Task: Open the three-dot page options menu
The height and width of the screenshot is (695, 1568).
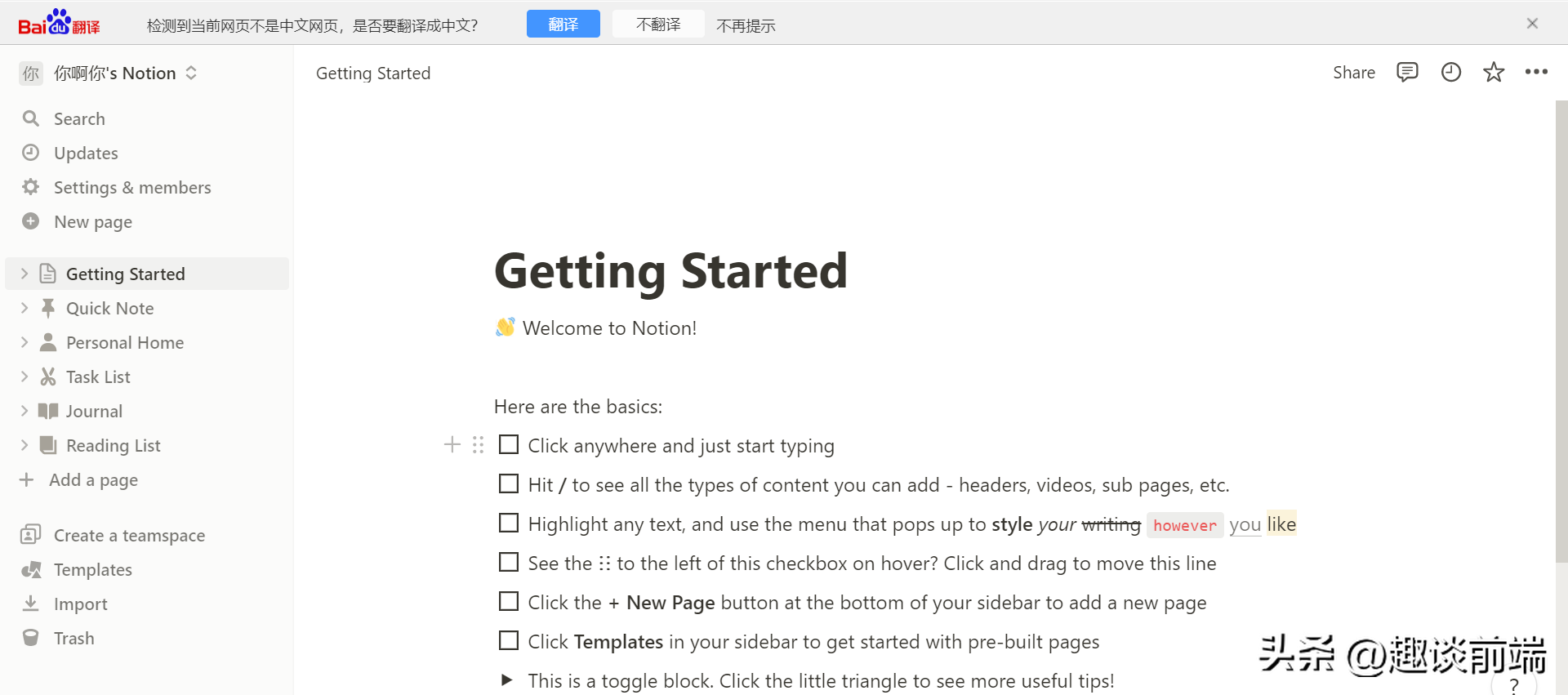Action: [1536, 72]
